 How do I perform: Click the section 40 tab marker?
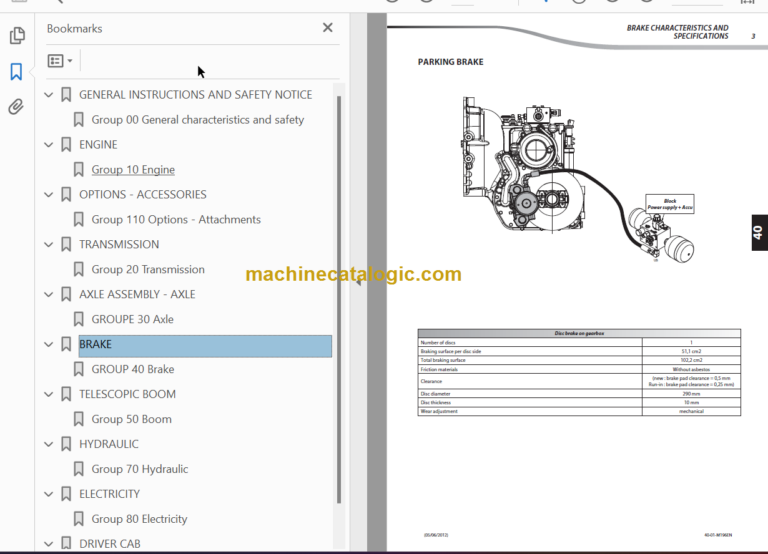tap(759, 233)
